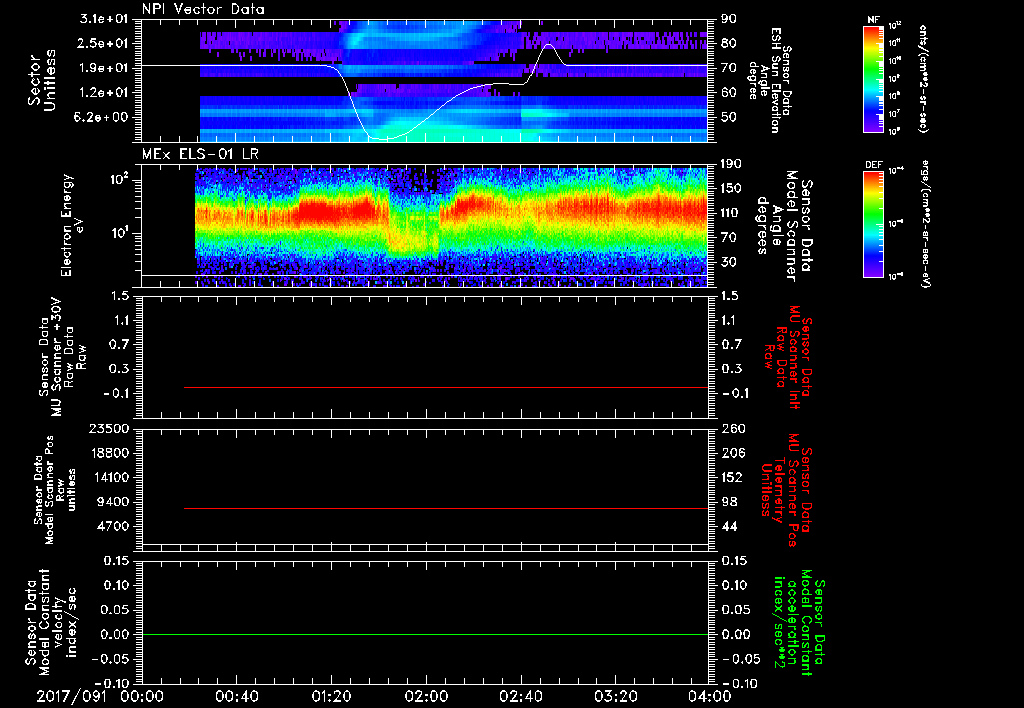Viewport: 1024px width, 708px height.
Task: Click the red line in the Scanner Pos panel
Action: coord(446,508)
